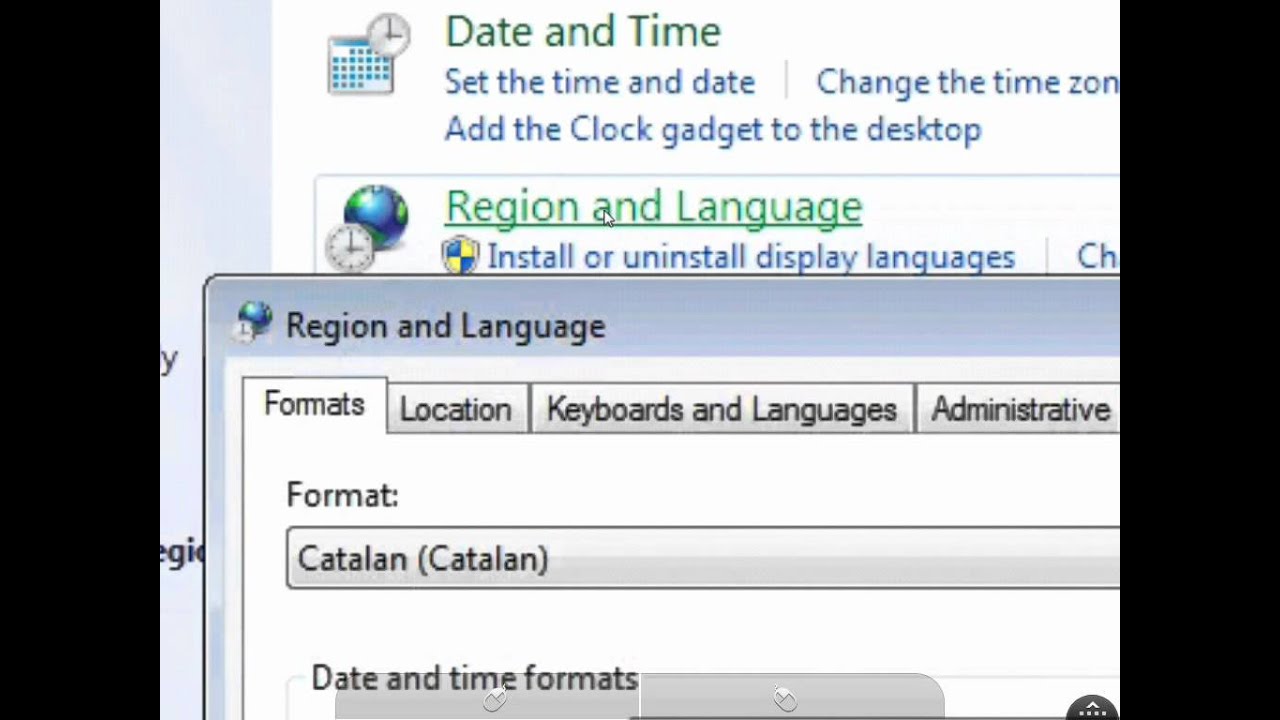Open the Keyboards and Languages tab

pyautogui.click(x=721, y=409)
